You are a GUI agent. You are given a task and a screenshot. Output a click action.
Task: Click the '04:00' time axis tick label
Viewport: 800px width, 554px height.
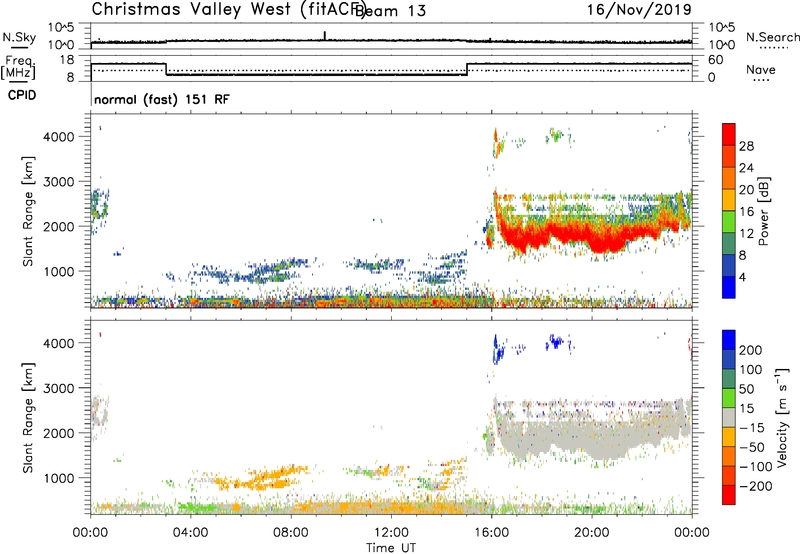[190, 533]
